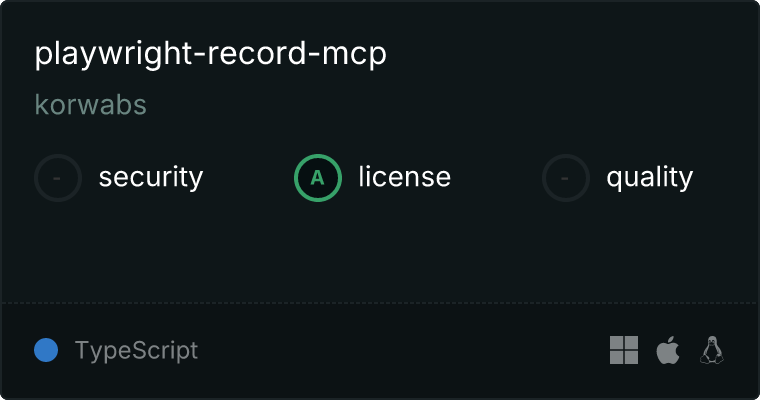Select the empty quality grade circle
The image size is (760, 400).
click(566, 178)
